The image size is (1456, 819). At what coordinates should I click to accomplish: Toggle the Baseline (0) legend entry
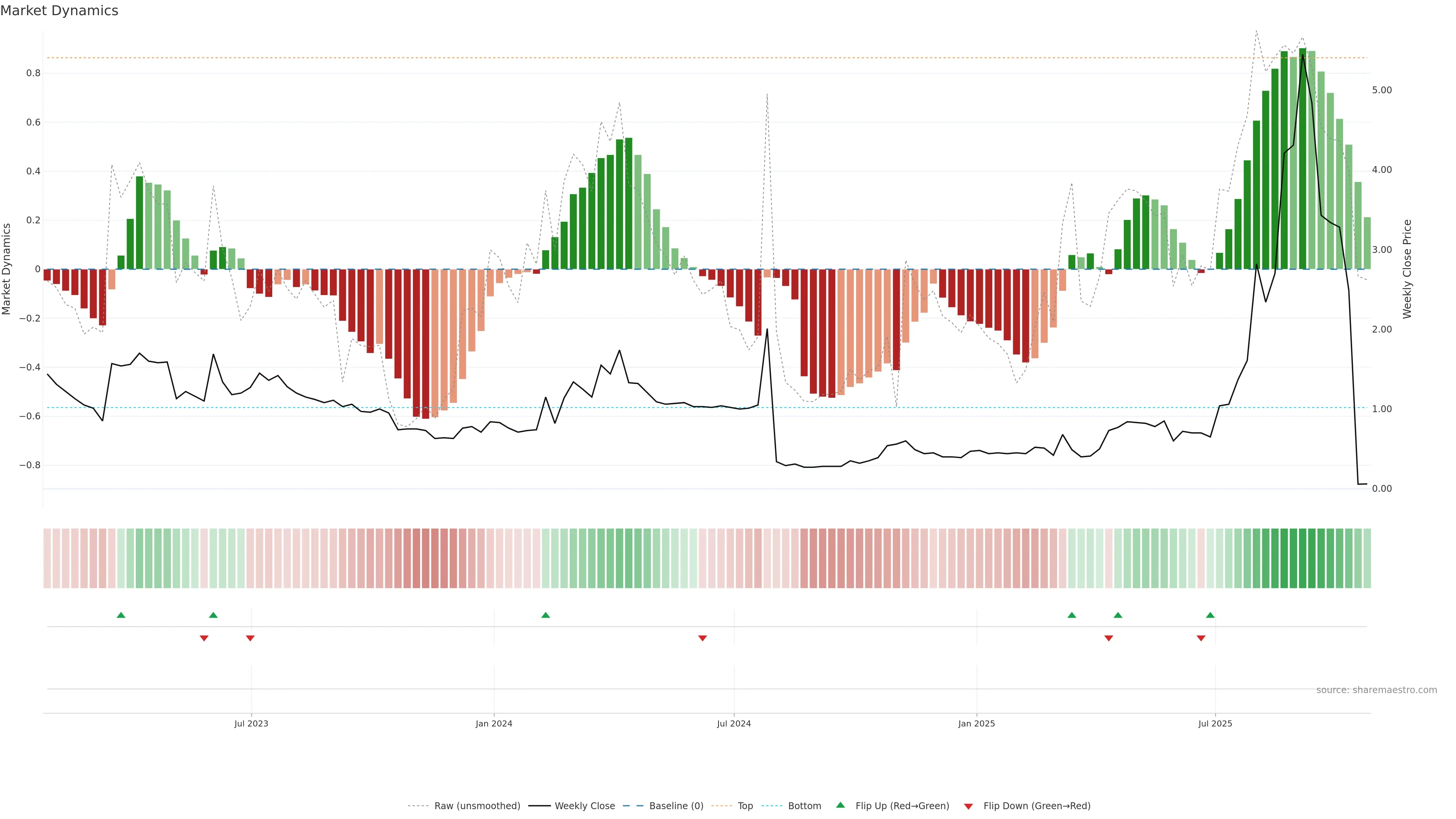tap(676, 806)
